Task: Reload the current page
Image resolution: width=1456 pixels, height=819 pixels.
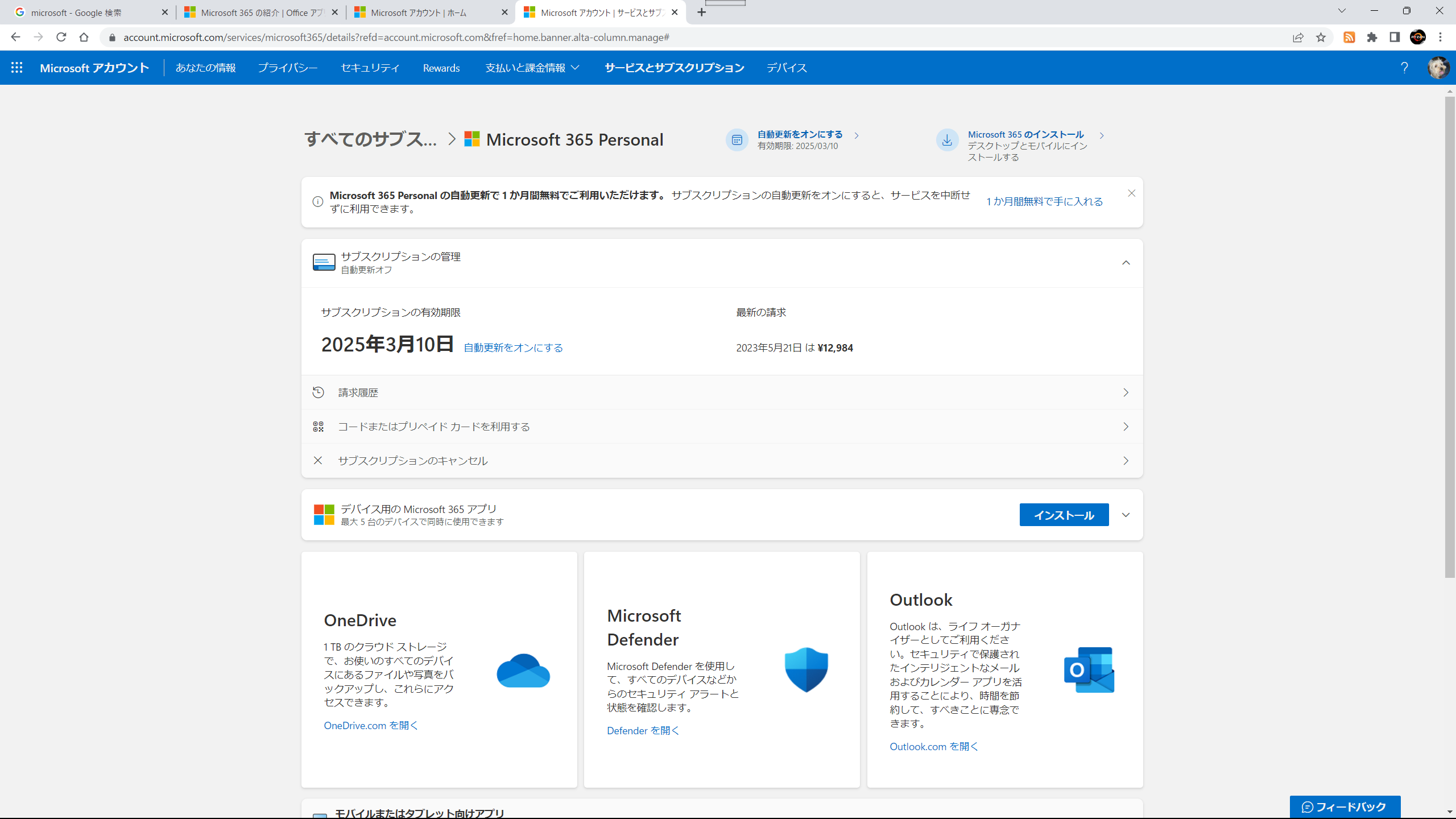Action: click(61, 38)
